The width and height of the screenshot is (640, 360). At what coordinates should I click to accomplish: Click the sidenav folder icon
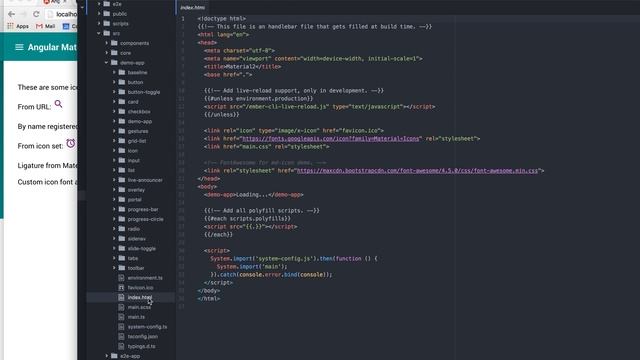[x=122, y=239]
